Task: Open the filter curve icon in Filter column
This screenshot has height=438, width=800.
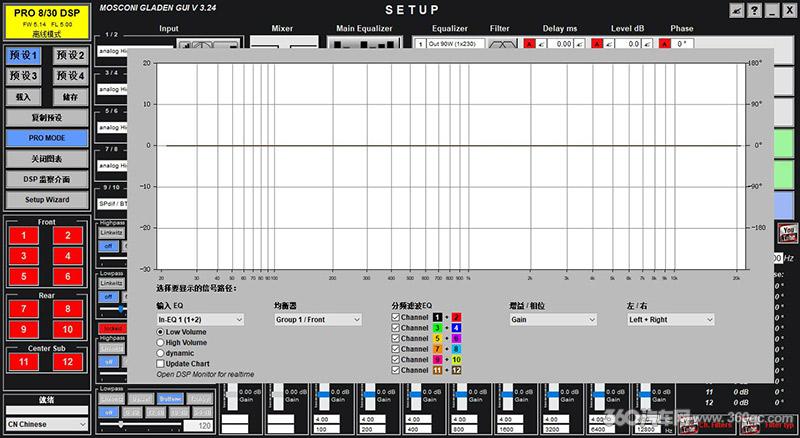Action: 503,44
